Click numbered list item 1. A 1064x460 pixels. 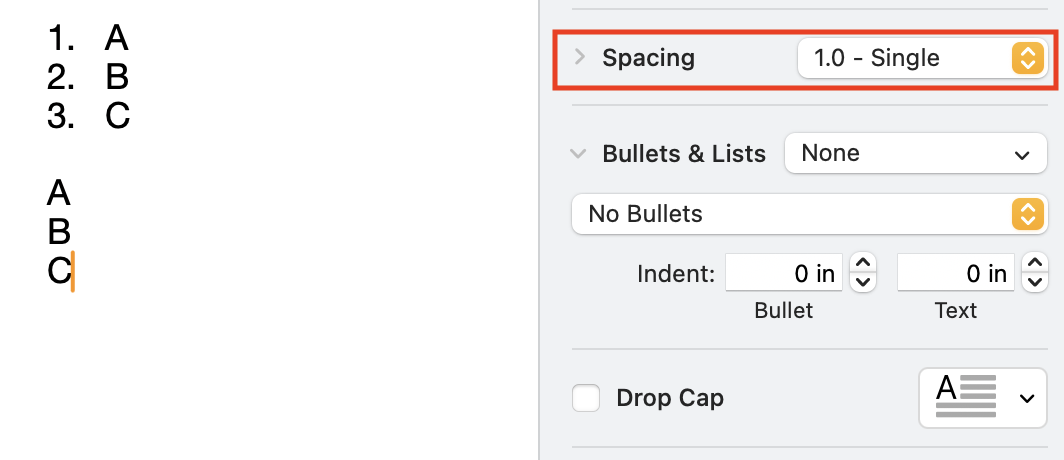(117, 38)
